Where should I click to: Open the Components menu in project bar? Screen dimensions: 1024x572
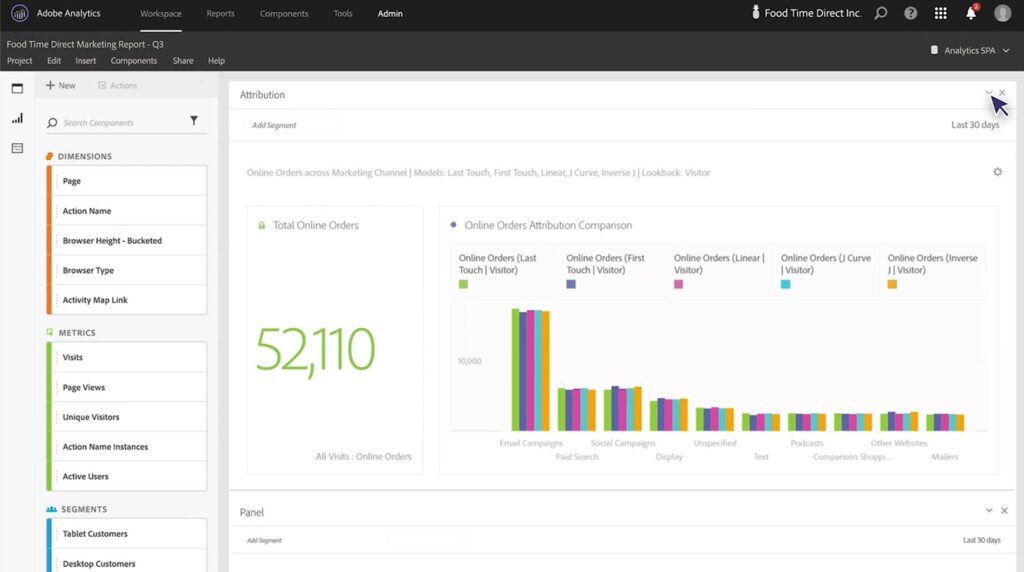(134, 61)
